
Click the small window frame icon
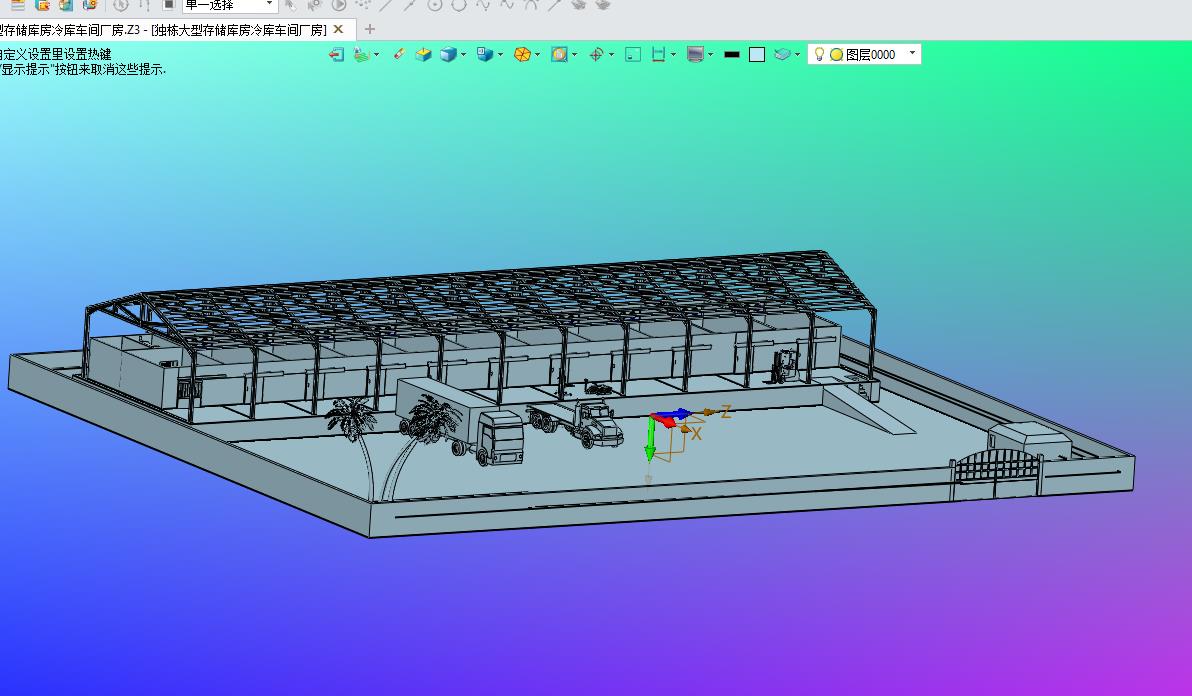[632, 55]
